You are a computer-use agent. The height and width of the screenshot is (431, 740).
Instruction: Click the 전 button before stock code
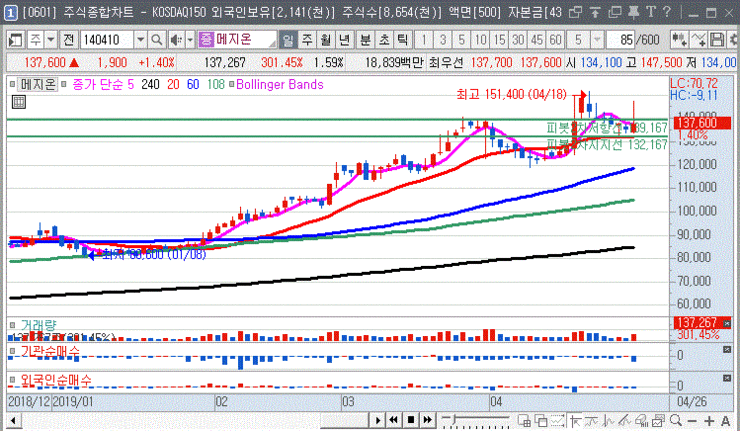[x=68, y=40]
